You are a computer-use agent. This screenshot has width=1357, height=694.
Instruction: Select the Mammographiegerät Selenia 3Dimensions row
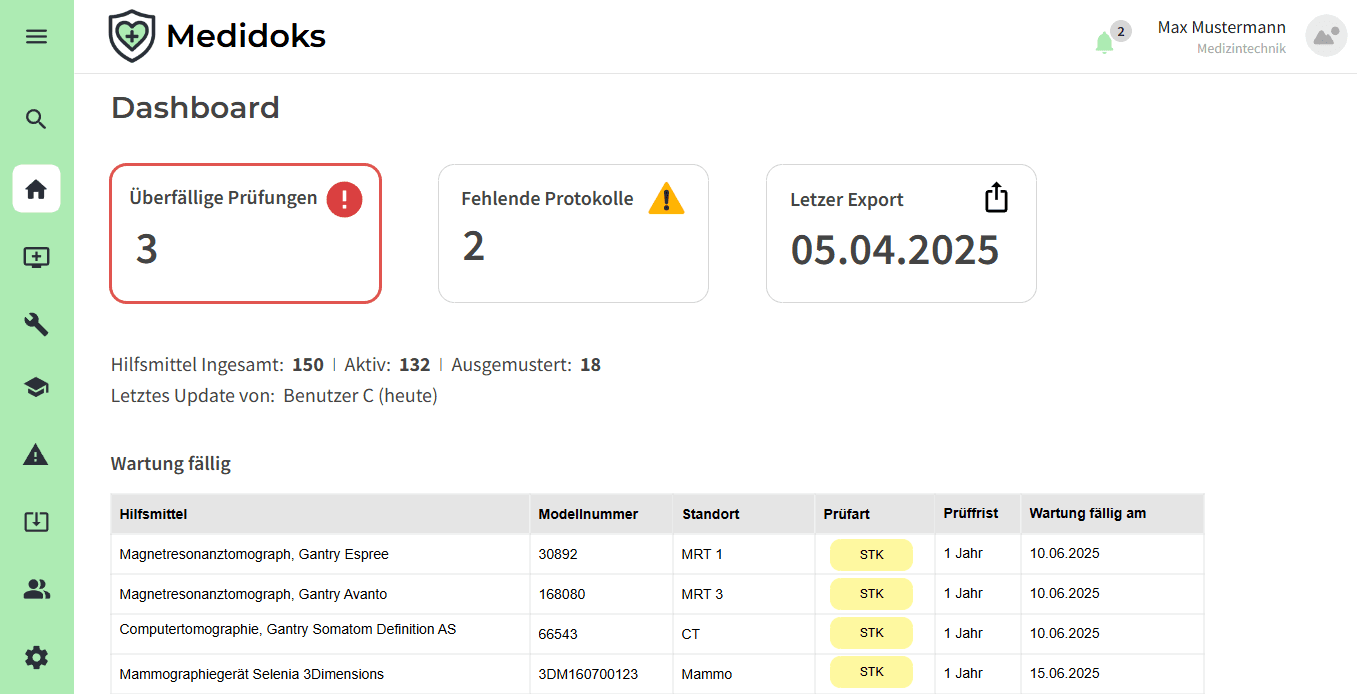pos(657,674)
